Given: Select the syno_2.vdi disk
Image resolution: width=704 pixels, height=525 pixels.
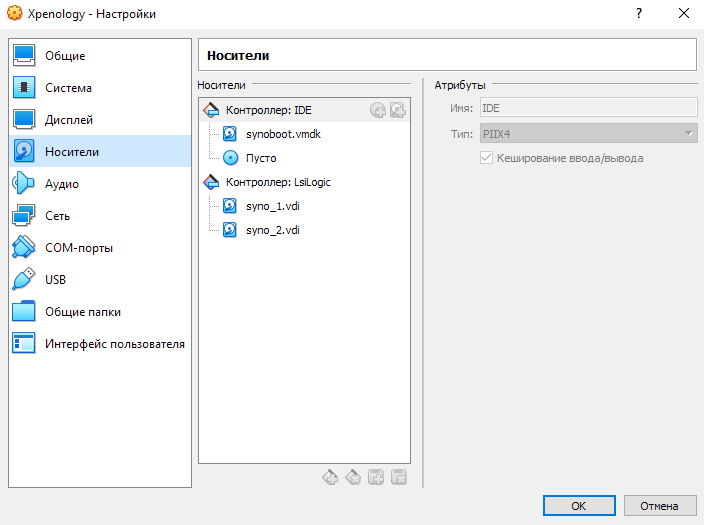Looking at the screenshot, I should 273,230.
